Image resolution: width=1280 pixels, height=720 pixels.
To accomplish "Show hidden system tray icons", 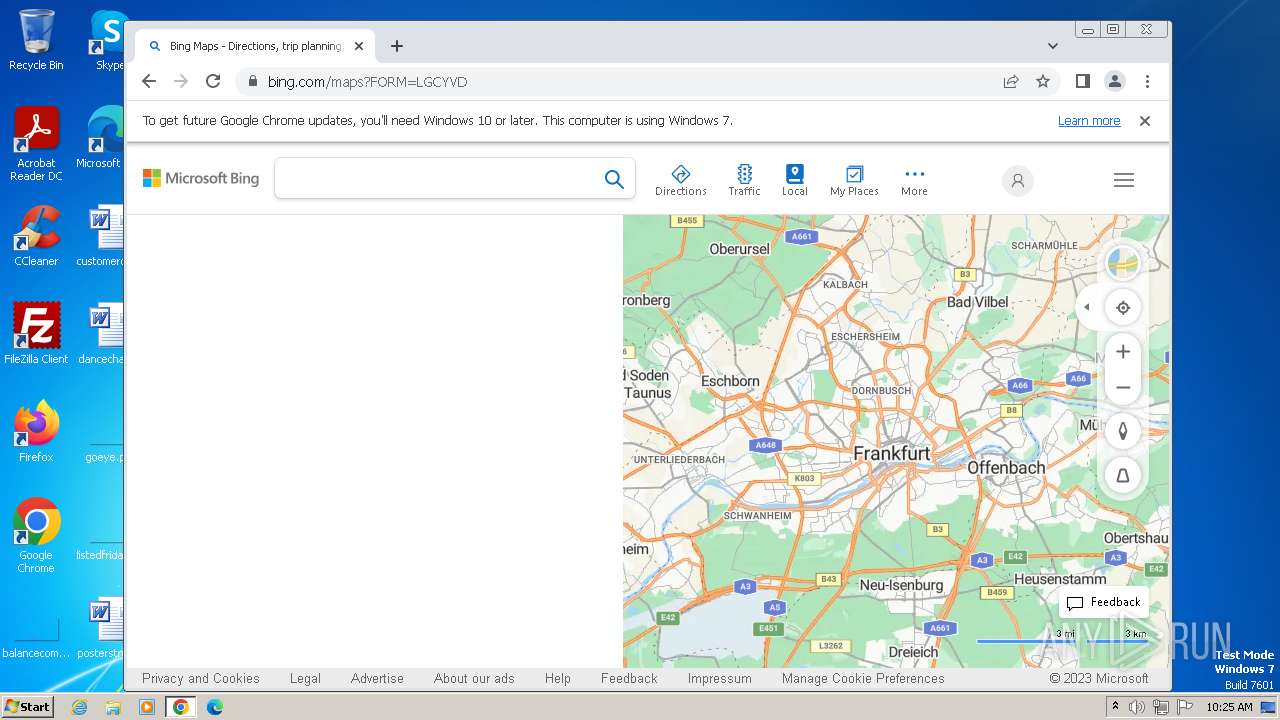I will pos(1116,707).
